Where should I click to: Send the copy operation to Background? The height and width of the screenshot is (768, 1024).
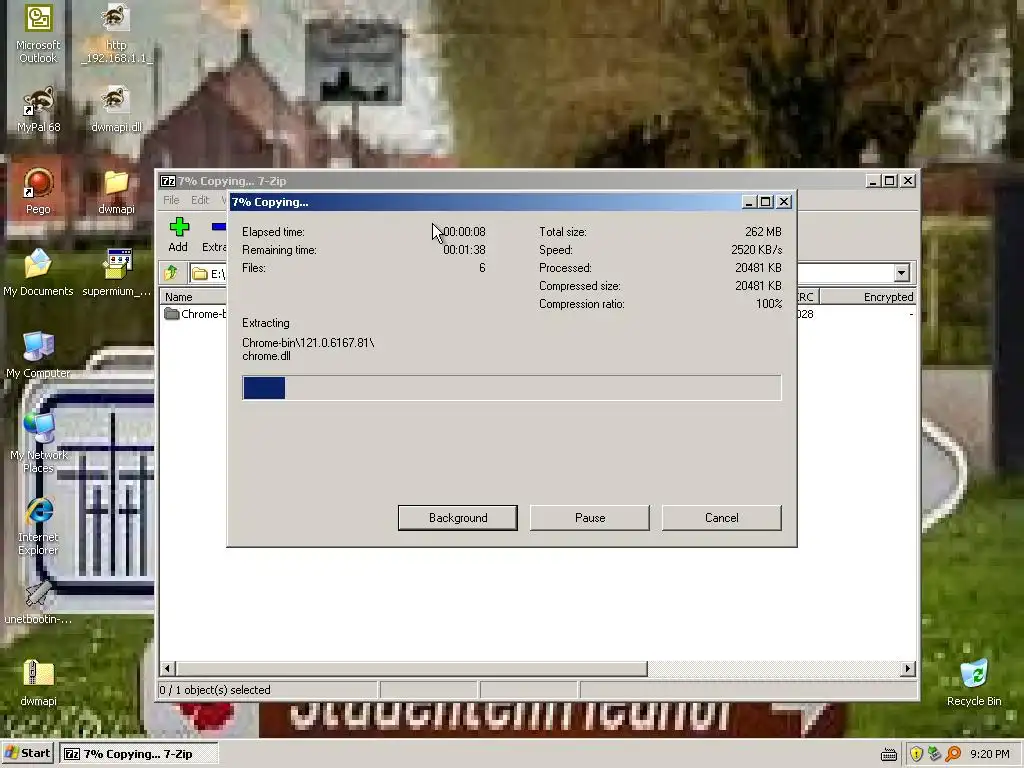pyautogui.click(x=458, y=518)
